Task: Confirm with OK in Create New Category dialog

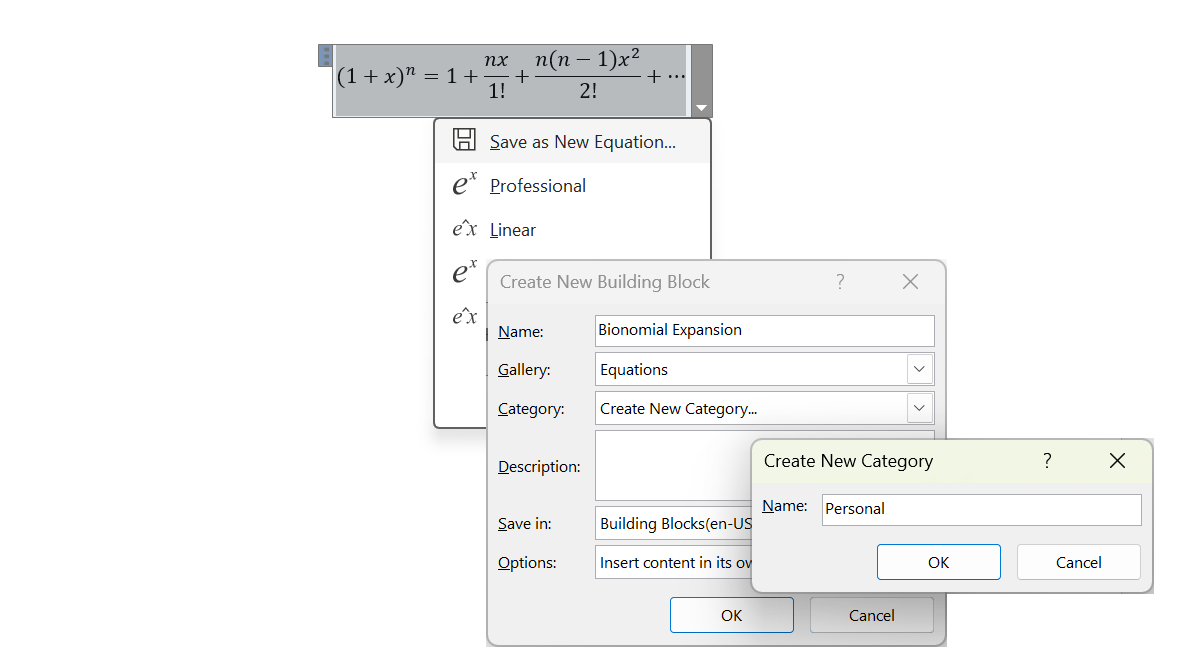Action: (938, 562)
